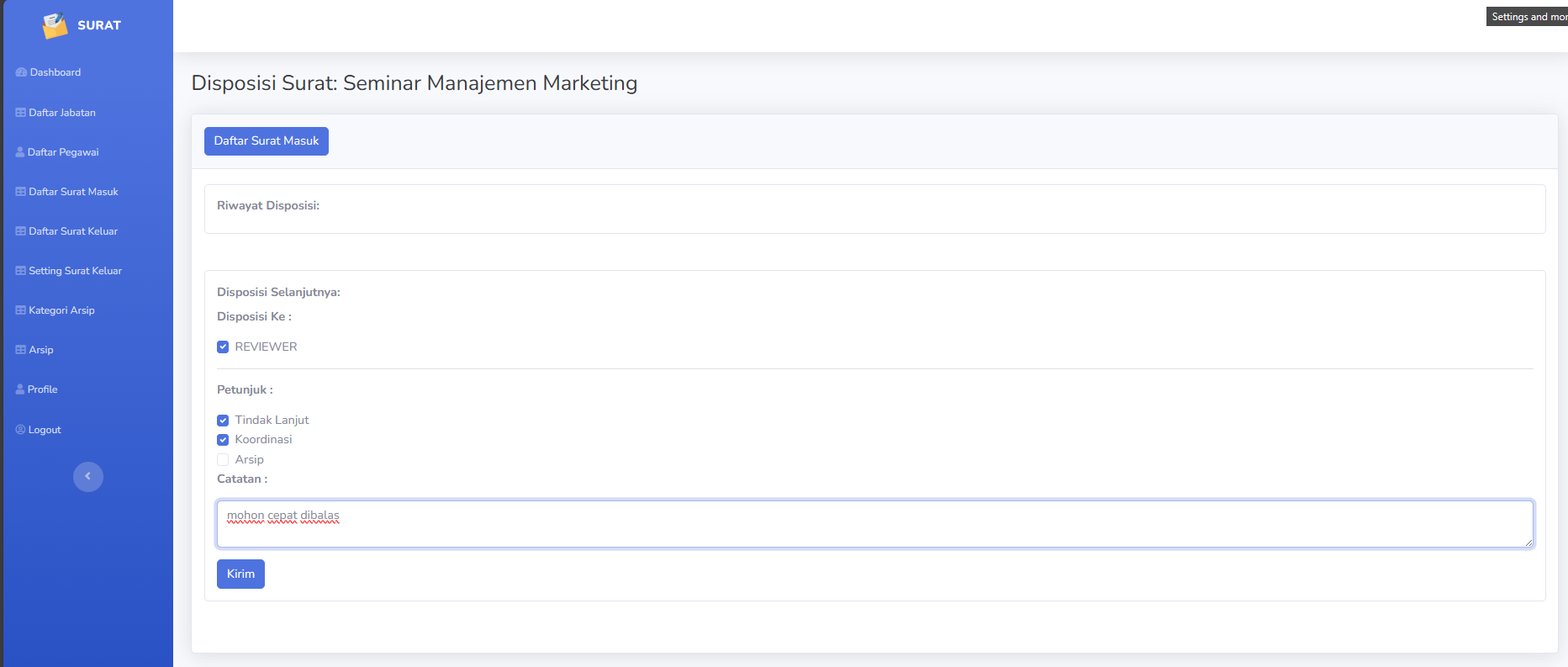Image resolution: width=1568 pixels, height=667 pixels.
Task: Uncheck the Koordinasi checkbox
Action: 223,440
